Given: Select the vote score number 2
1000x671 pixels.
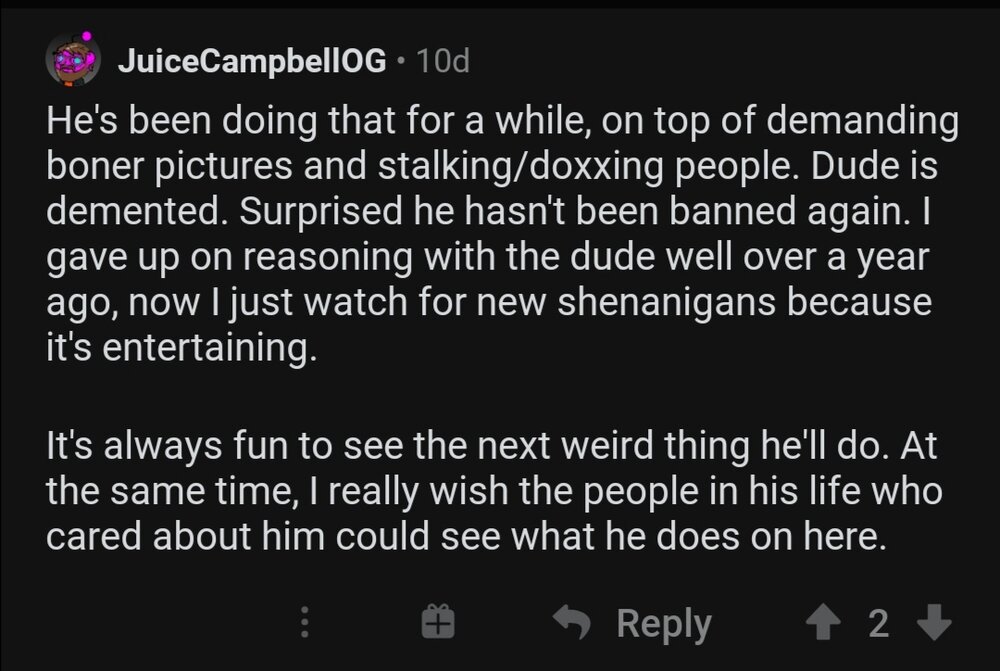Looking at the screenshot, I should 878,622.
